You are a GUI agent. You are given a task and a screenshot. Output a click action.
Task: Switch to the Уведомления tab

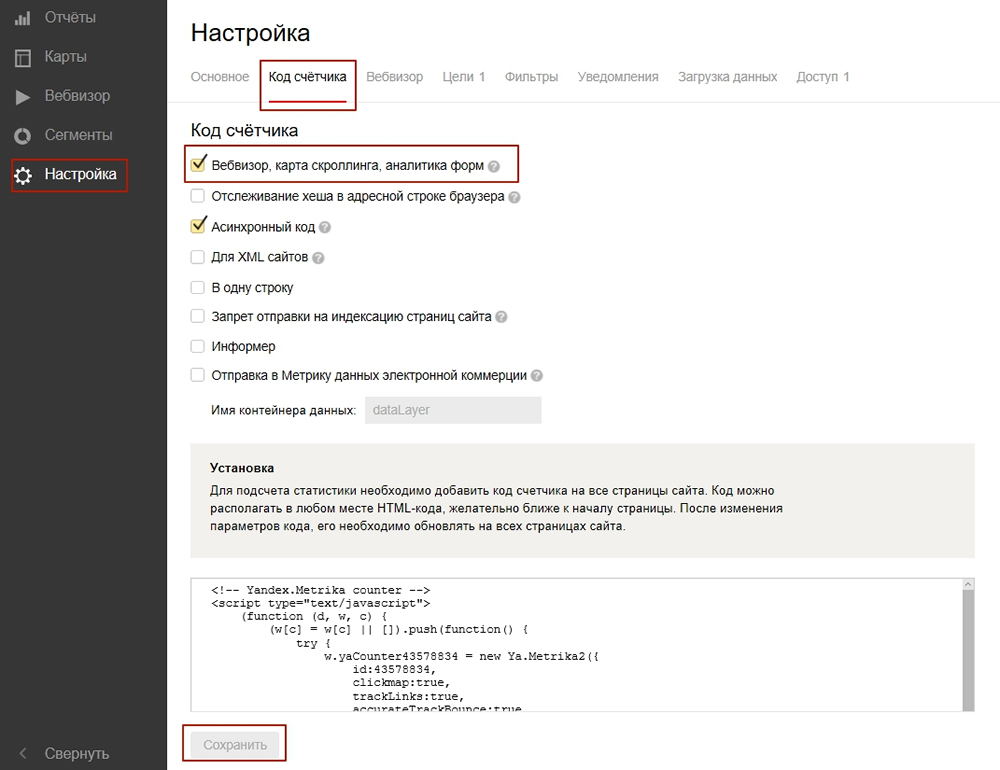click(618, 76)
